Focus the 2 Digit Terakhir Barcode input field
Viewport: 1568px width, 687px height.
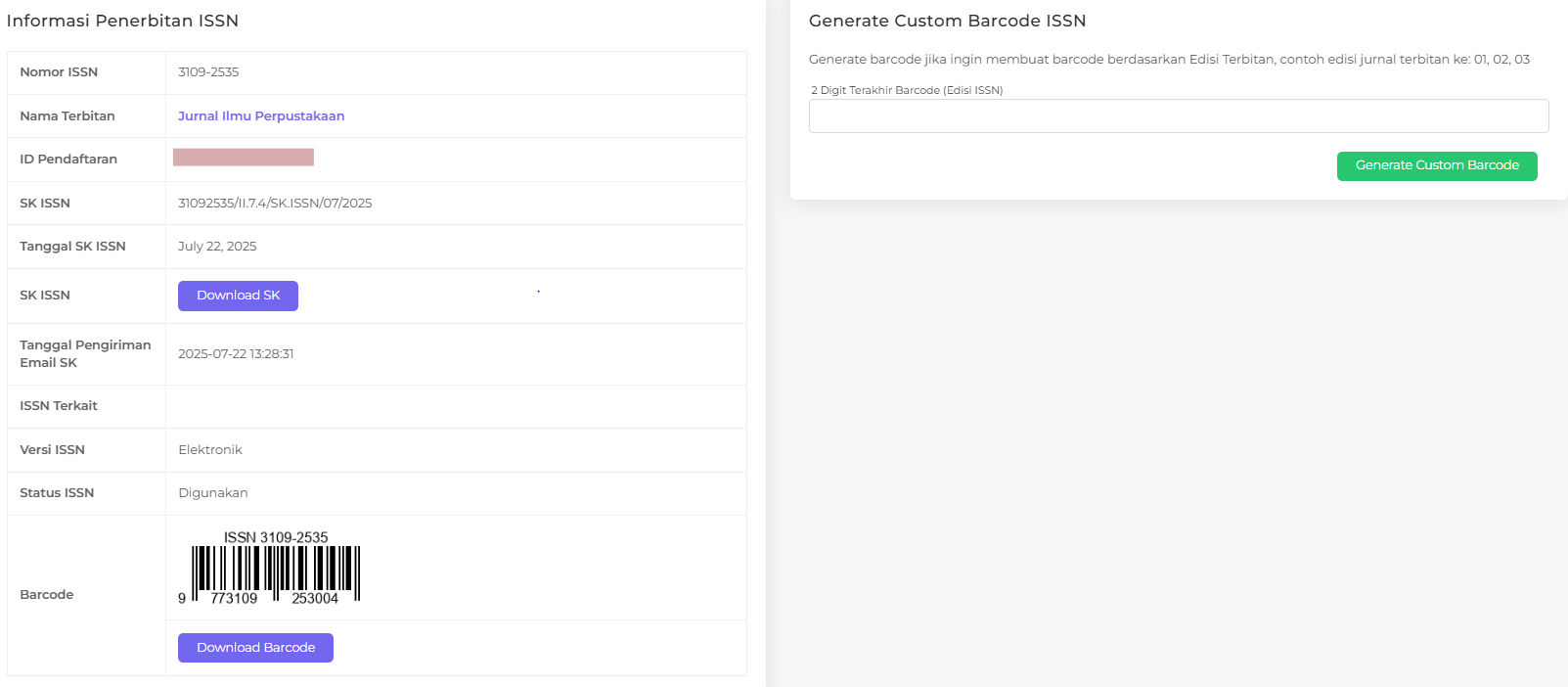[x=1178, y=116]
